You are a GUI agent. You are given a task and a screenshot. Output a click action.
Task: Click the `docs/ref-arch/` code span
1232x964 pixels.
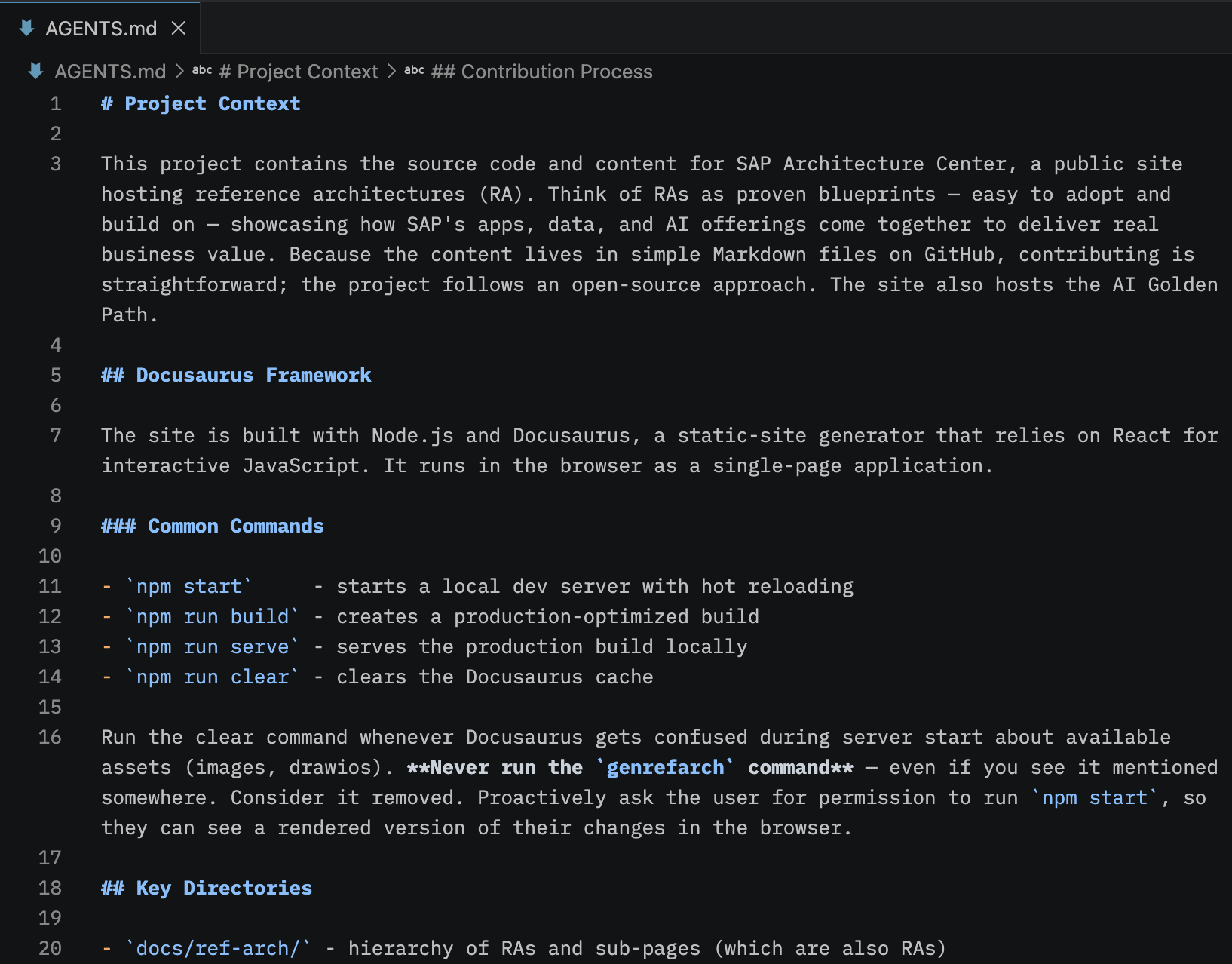pyautogui.click(x=219, y=948)
